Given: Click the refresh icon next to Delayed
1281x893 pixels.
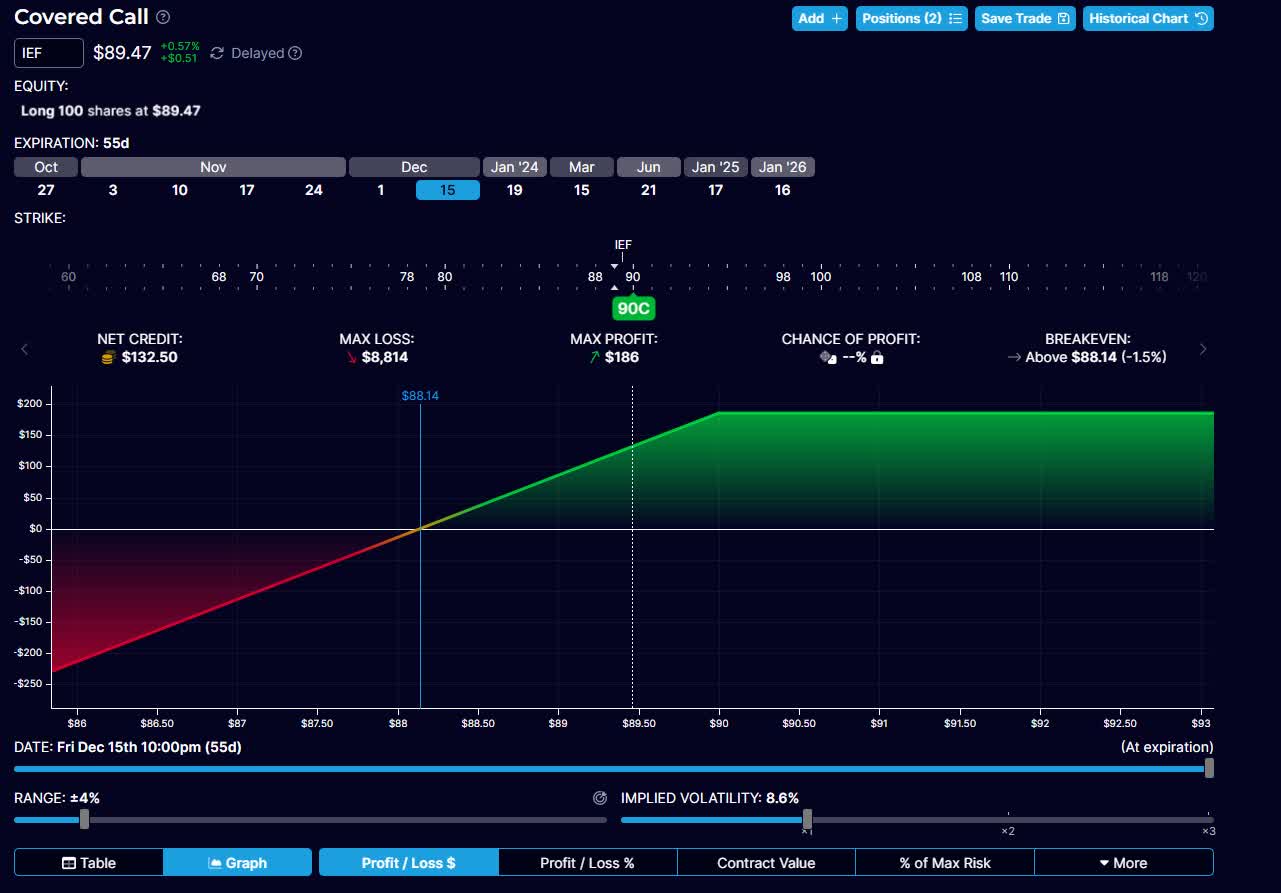Looking at the screenshot, I should [217, 53].
